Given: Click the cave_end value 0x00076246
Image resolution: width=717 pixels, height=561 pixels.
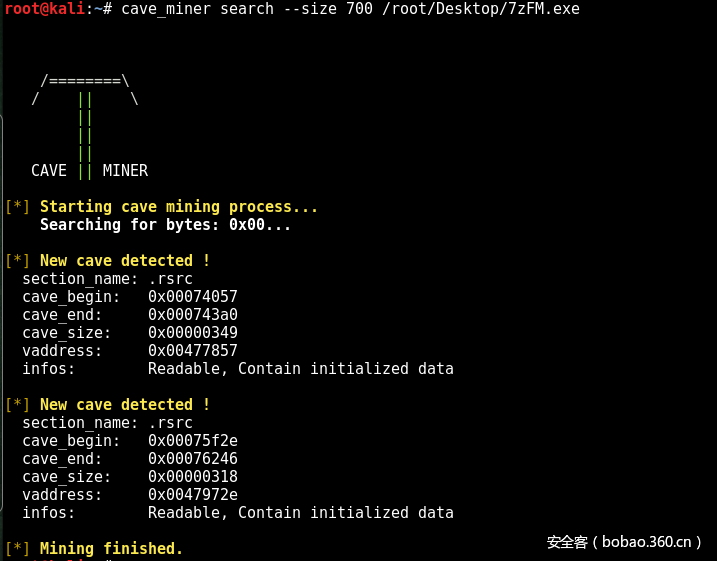Looking at the screenshot, I should pyautogui.click(x=192, y=459).
